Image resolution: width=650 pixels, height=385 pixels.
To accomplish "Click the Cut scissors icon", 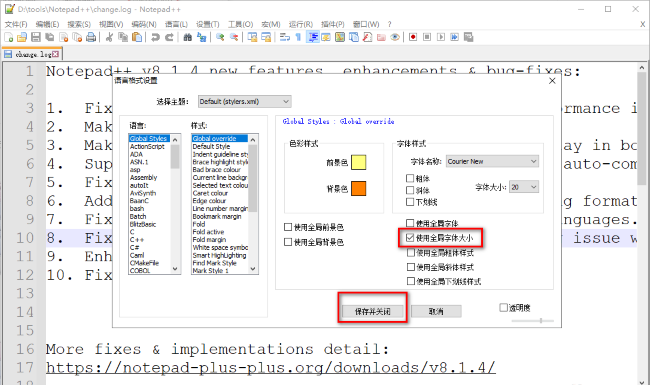I will (x=109, y=37).
